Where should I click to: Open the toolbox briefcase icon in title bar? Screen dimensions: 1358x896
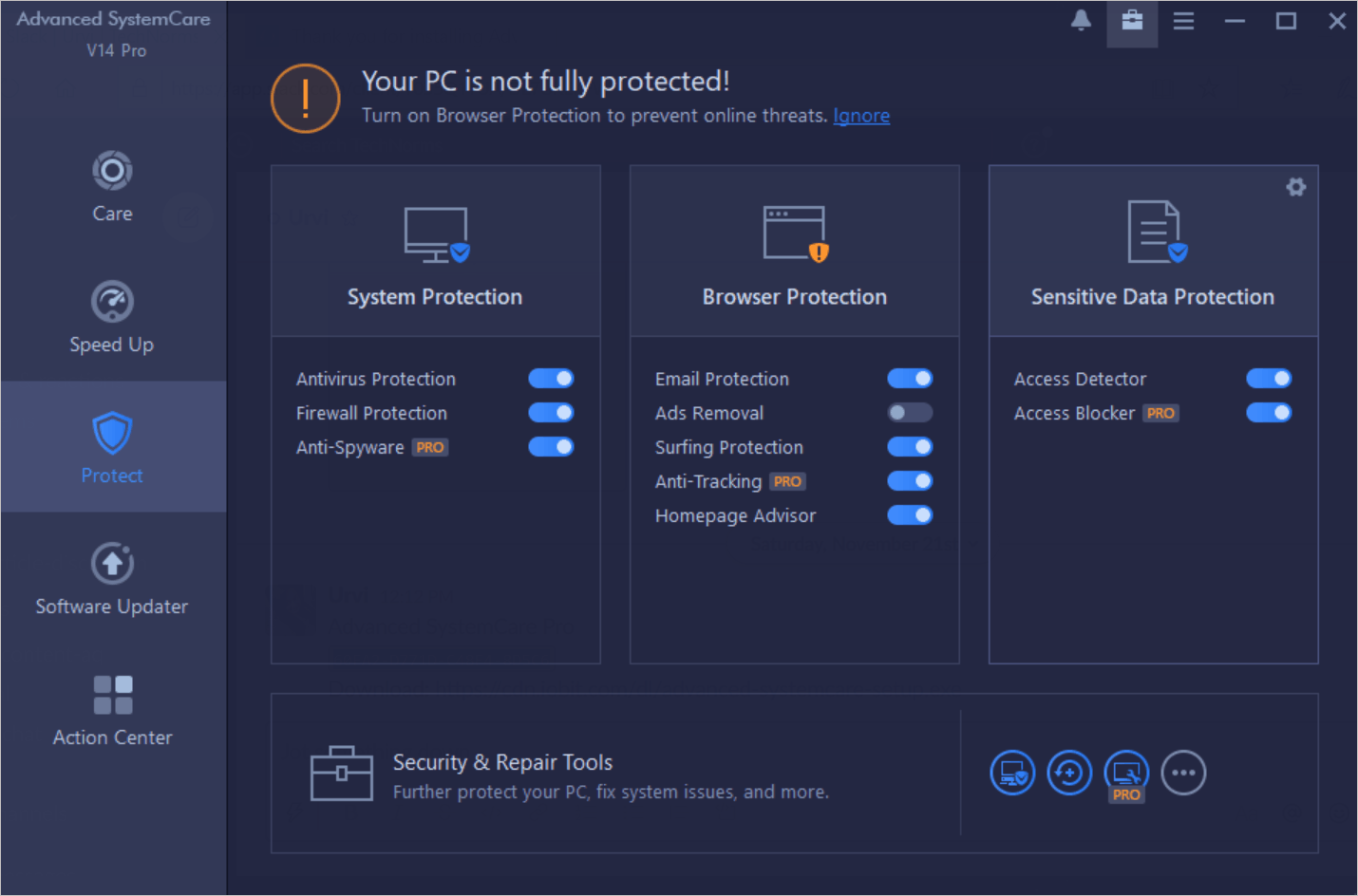1132,20
